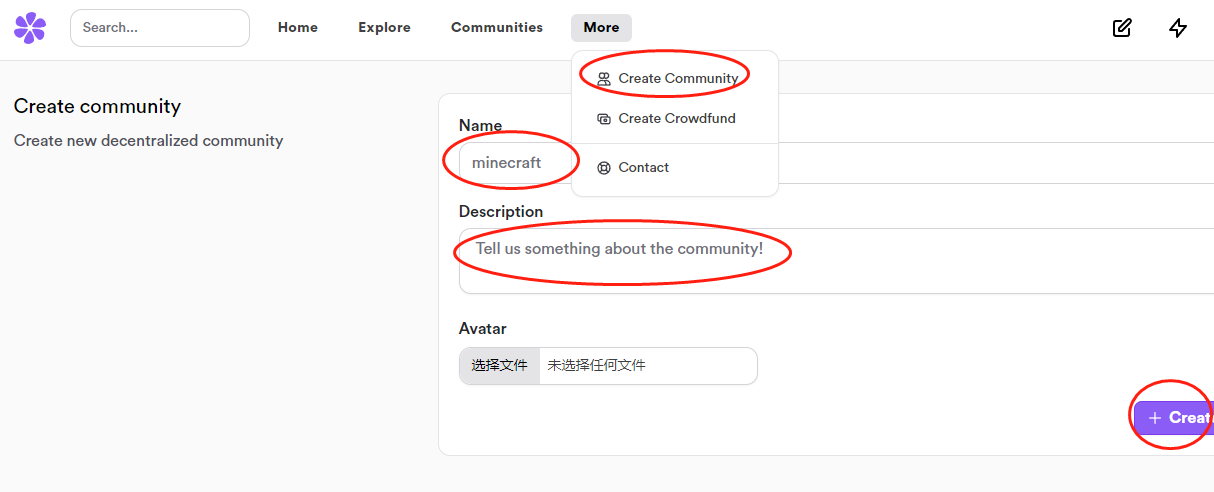Click the purple flower logo icon
1214x492 pixels.
[x=30, y=28]
